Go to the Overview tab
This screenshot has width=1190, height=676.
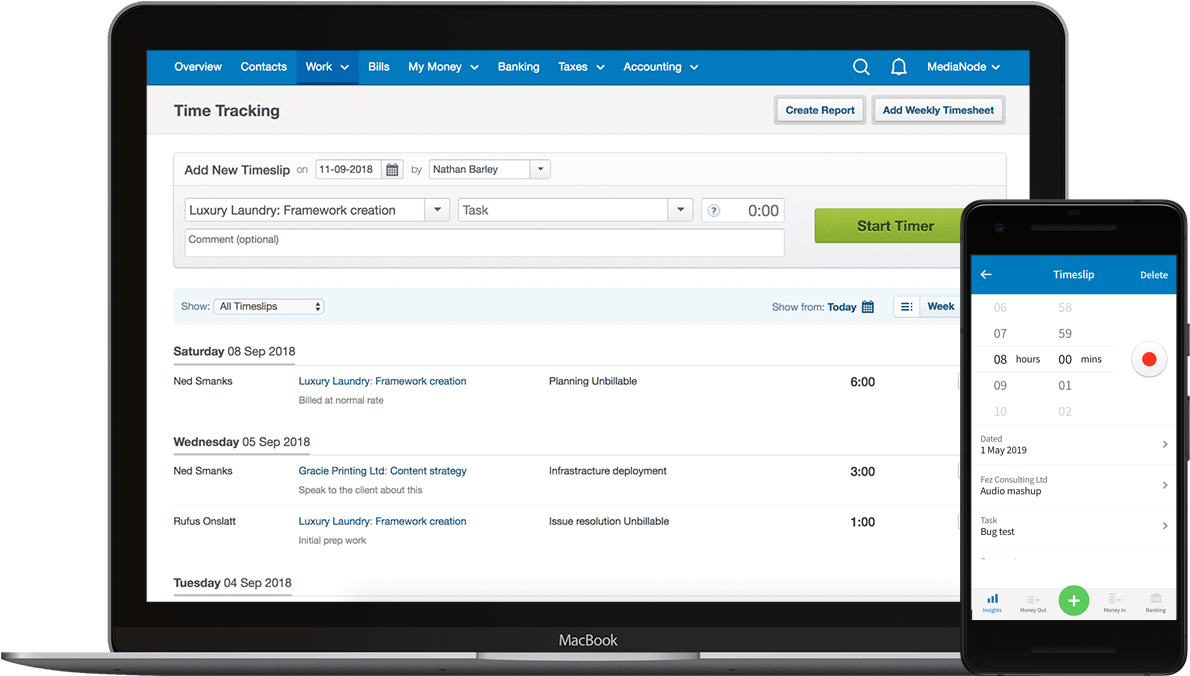[x=198, y=67]
